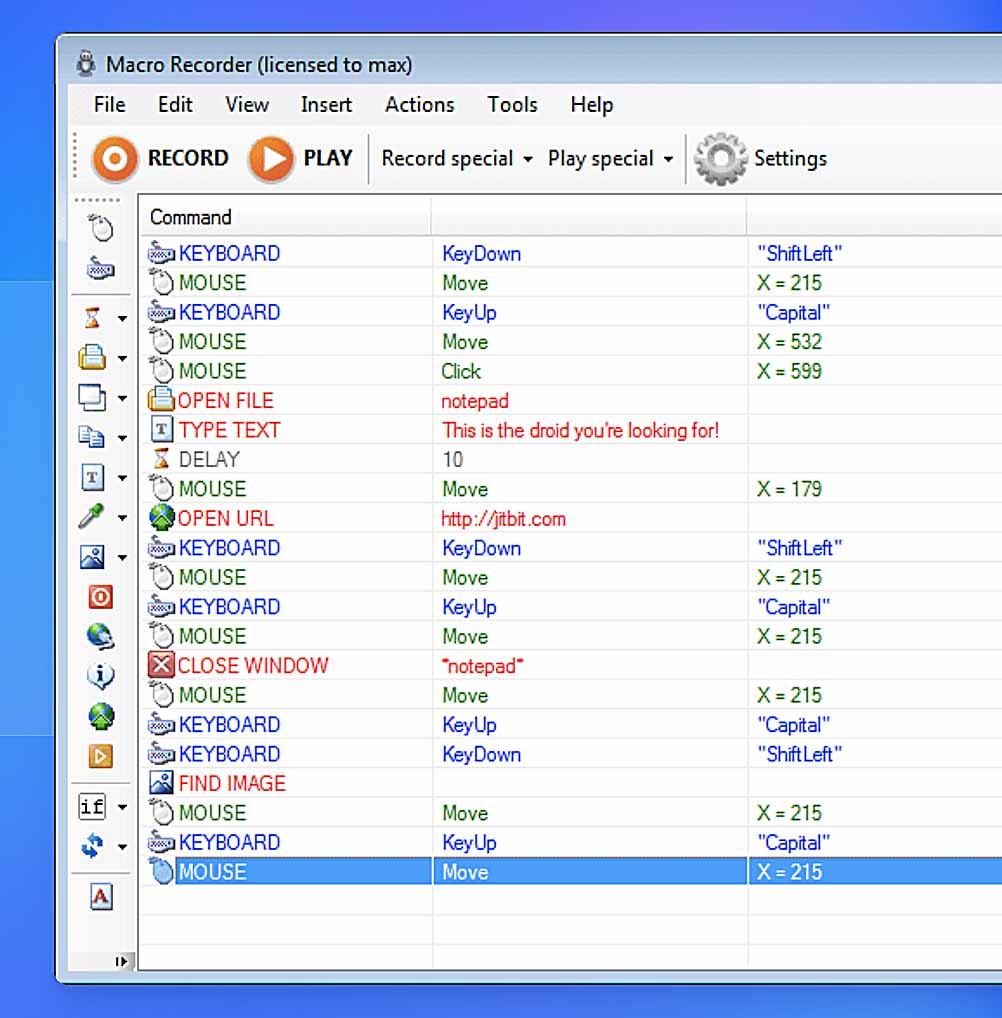Select the color picker eyedropper tool
The image size is (1002, 1018).
95,517
